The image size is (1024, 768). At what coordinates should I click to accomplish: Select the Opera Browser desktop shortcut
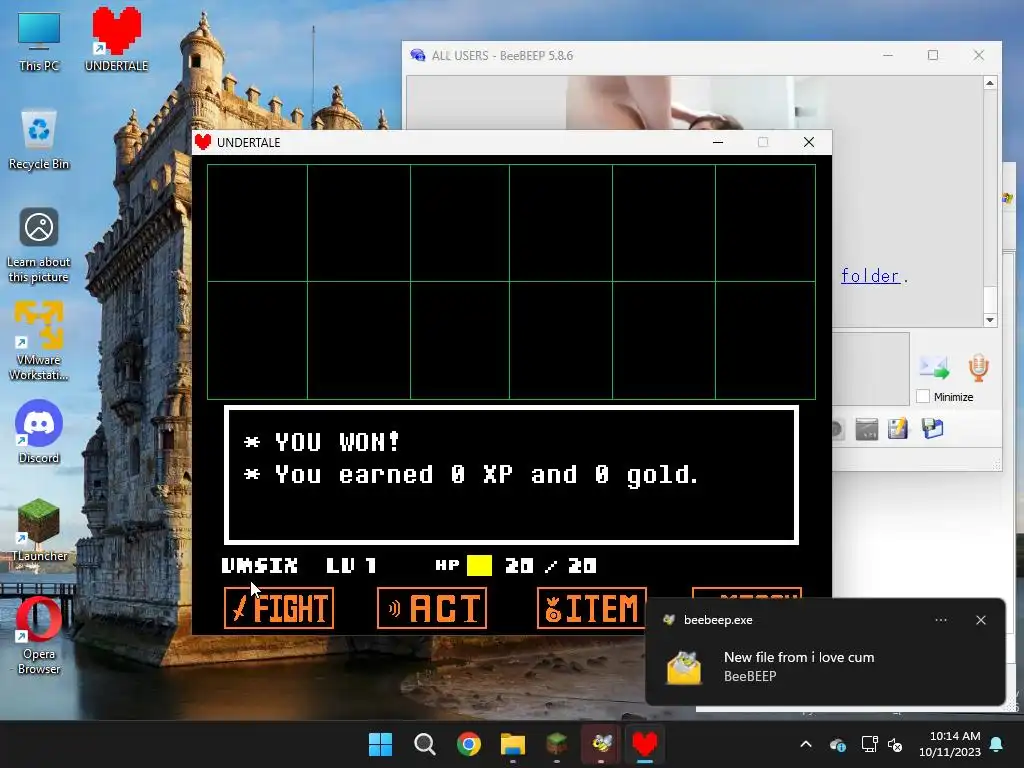coord(39,635)
